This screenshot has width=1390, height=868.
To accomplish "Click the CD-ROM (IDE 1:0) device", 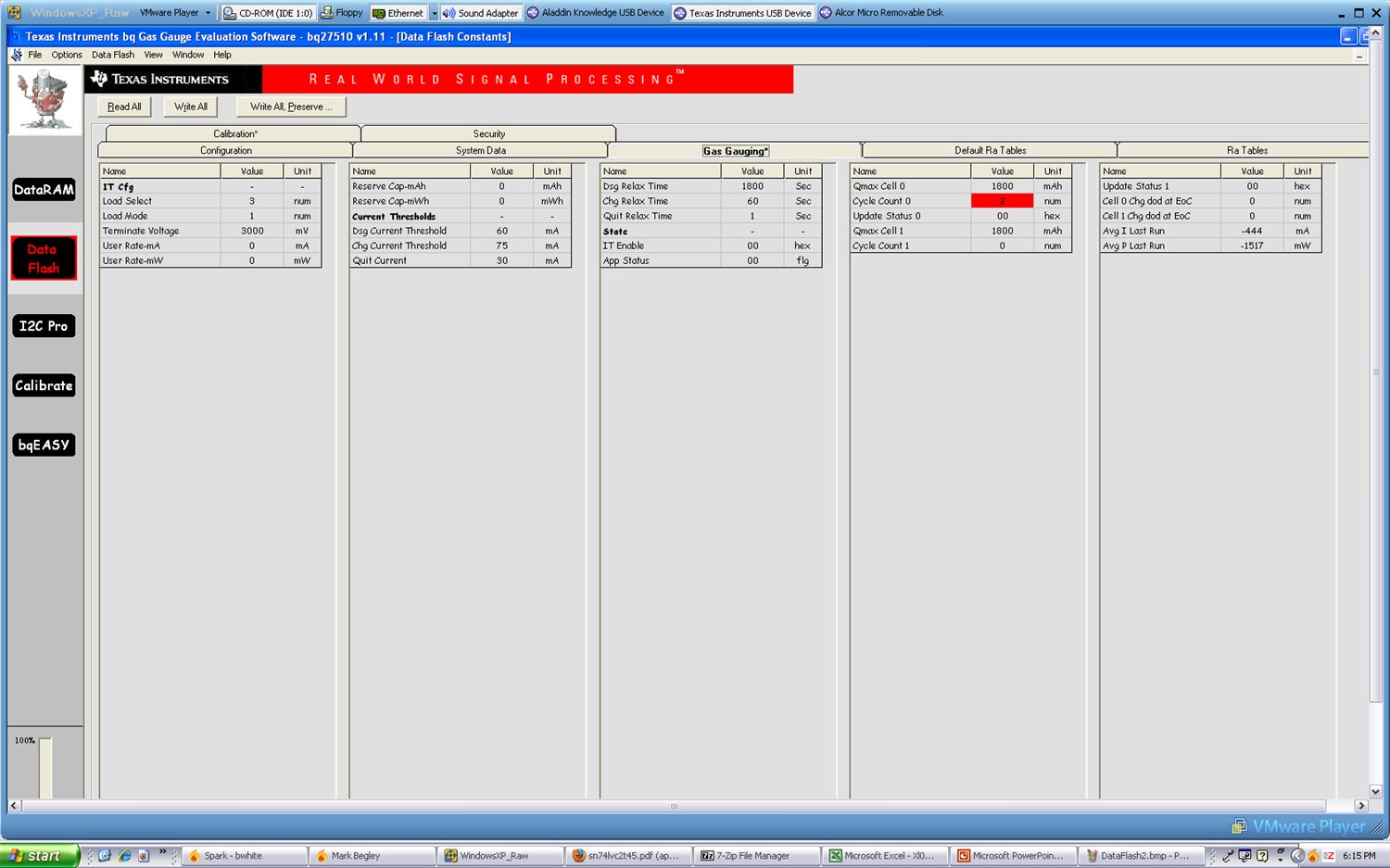I will [268, 13].
